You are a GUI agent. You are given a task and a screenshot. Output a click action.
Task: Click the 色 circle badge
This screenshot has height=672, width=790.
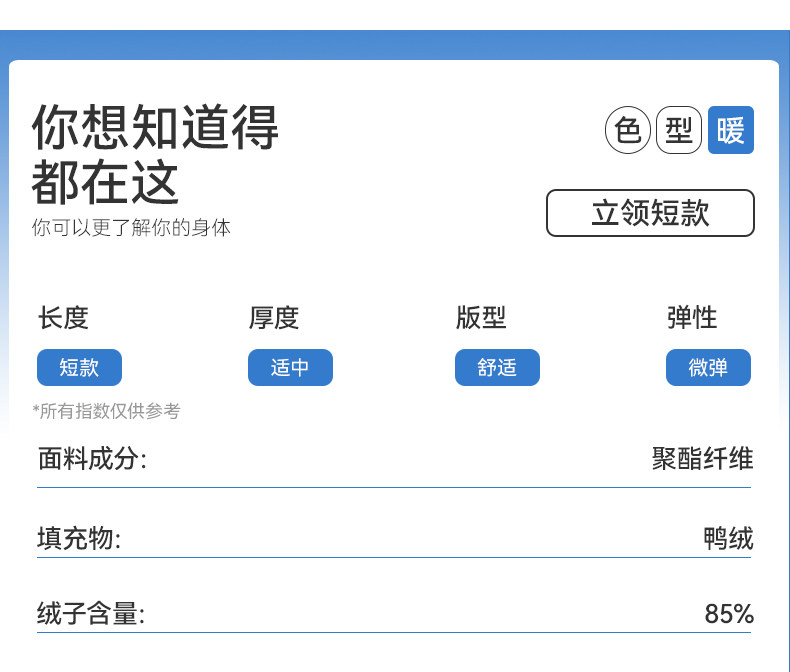pyautogui.click(x=628, y=131)
